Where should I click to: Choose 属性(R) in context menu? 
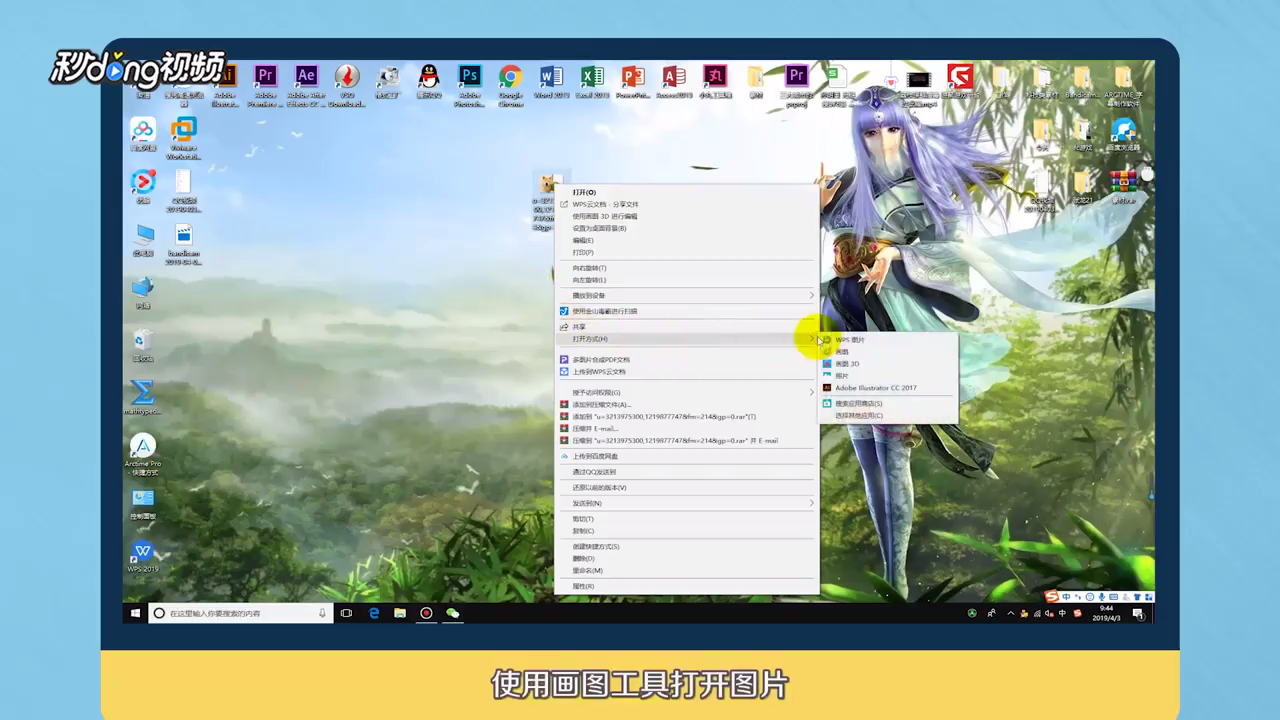[687, 586]
